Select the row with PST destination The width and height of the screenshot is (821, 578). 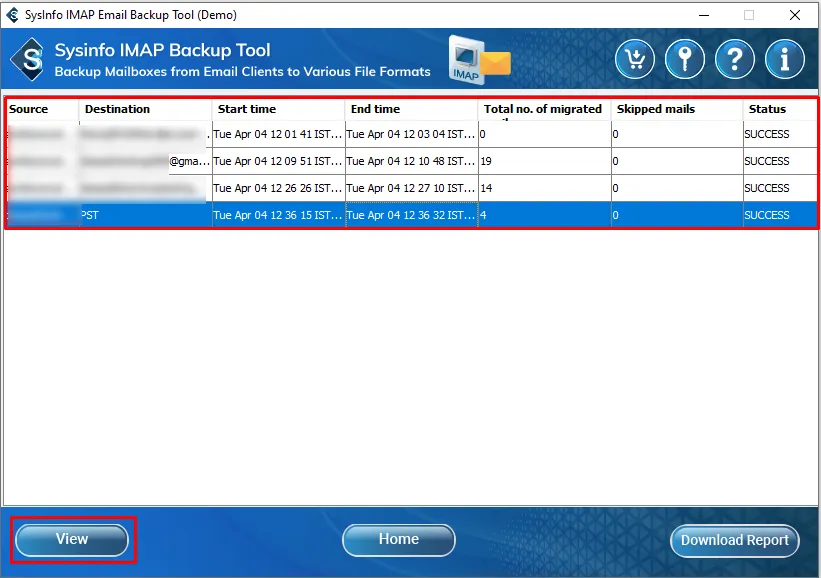click(400, 215)
